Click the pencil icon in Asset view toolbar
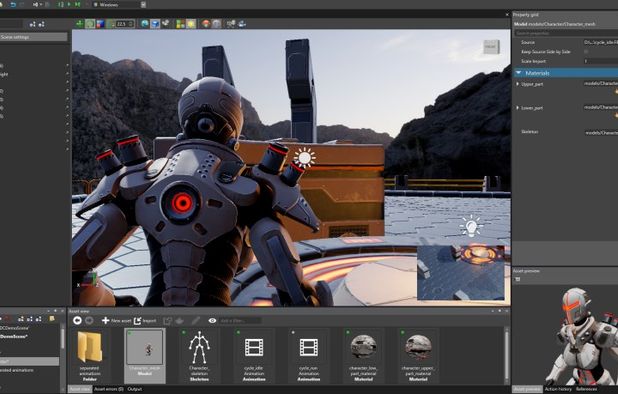 (196, 321)
